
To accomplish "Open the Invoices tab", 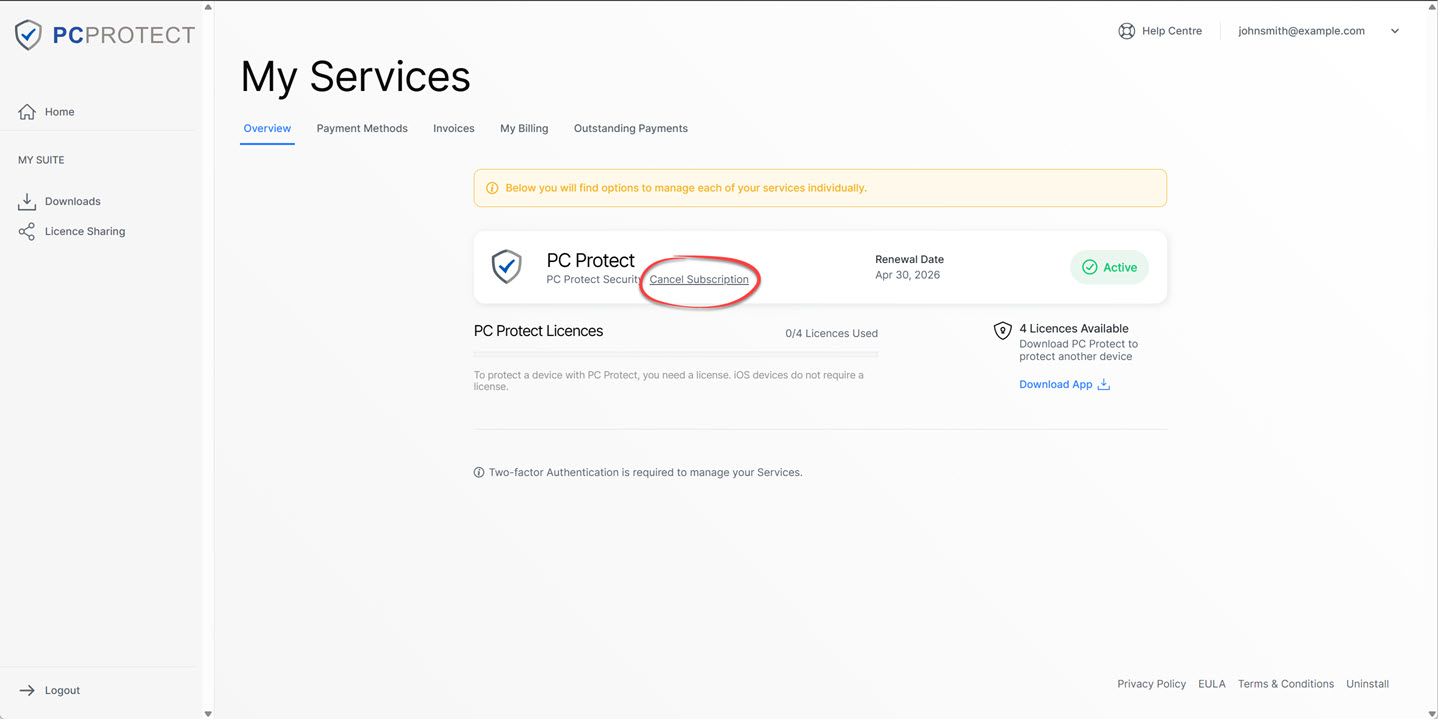I will tap(454, 129).
